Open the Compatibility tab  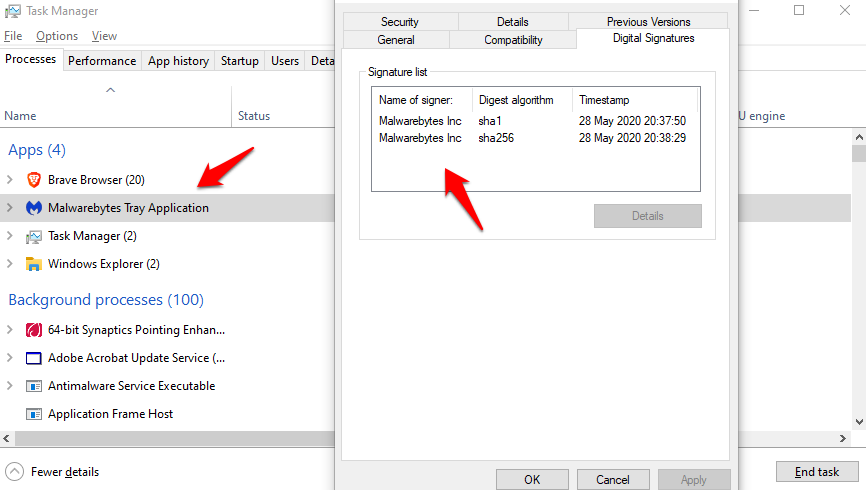(x=514, y=40)
